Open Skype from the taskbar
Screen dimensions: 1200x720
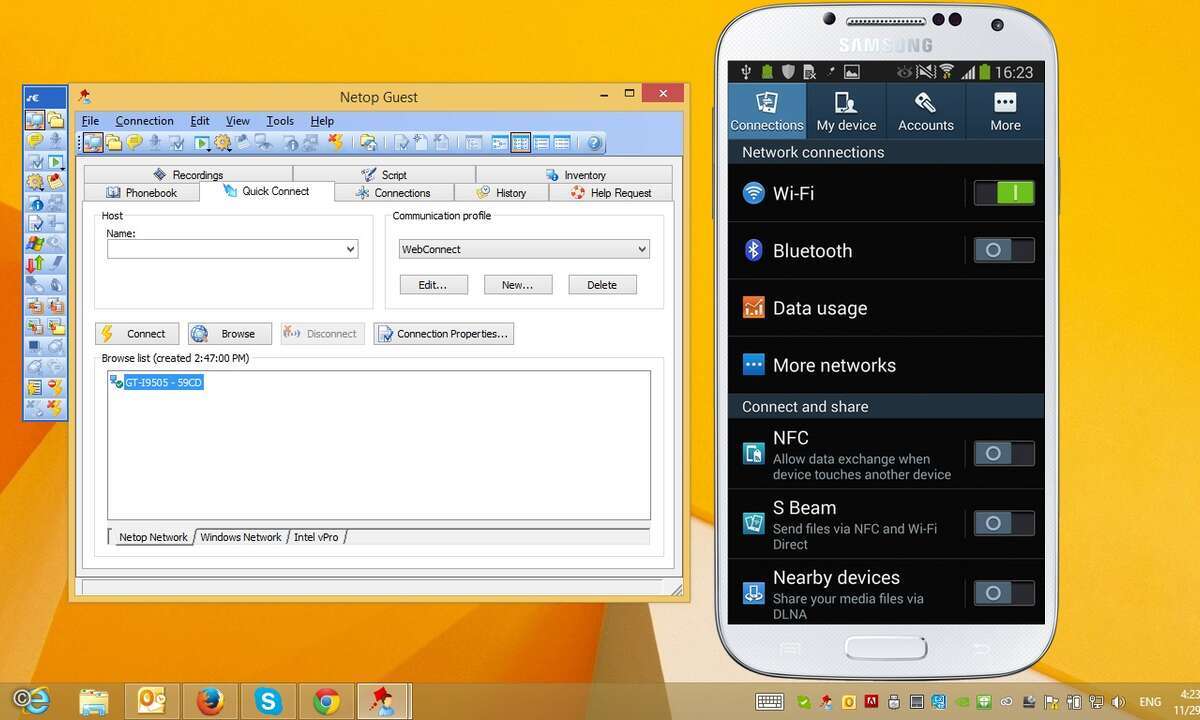tap(268, 702)
